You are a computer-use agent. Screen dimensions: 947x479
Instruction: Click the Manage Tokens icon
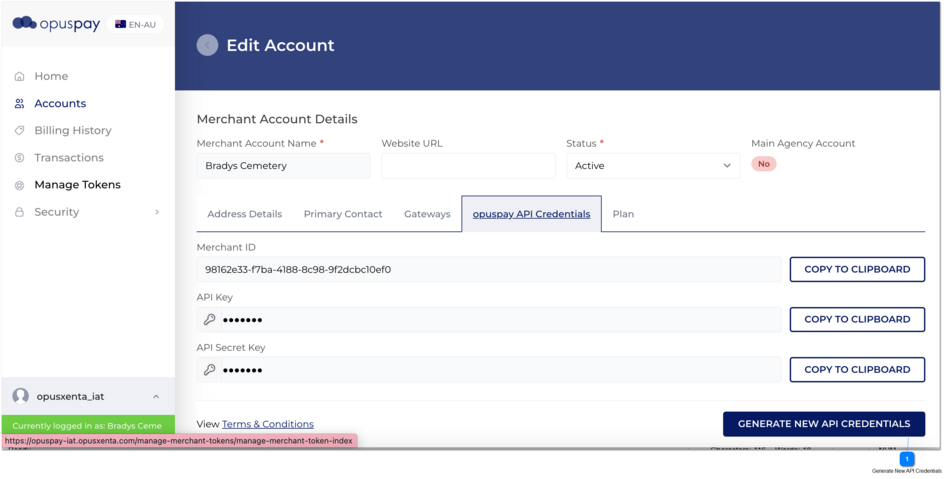point(19,185)
